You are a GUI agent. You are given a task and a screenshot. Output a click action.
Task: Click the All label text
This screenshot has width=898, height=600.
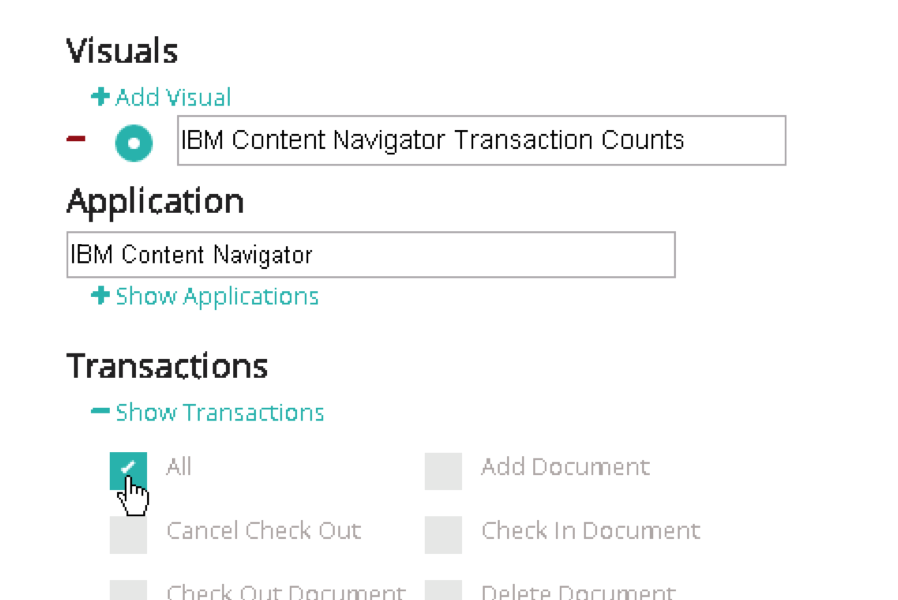pyautogui.click(x=179, y=467)
